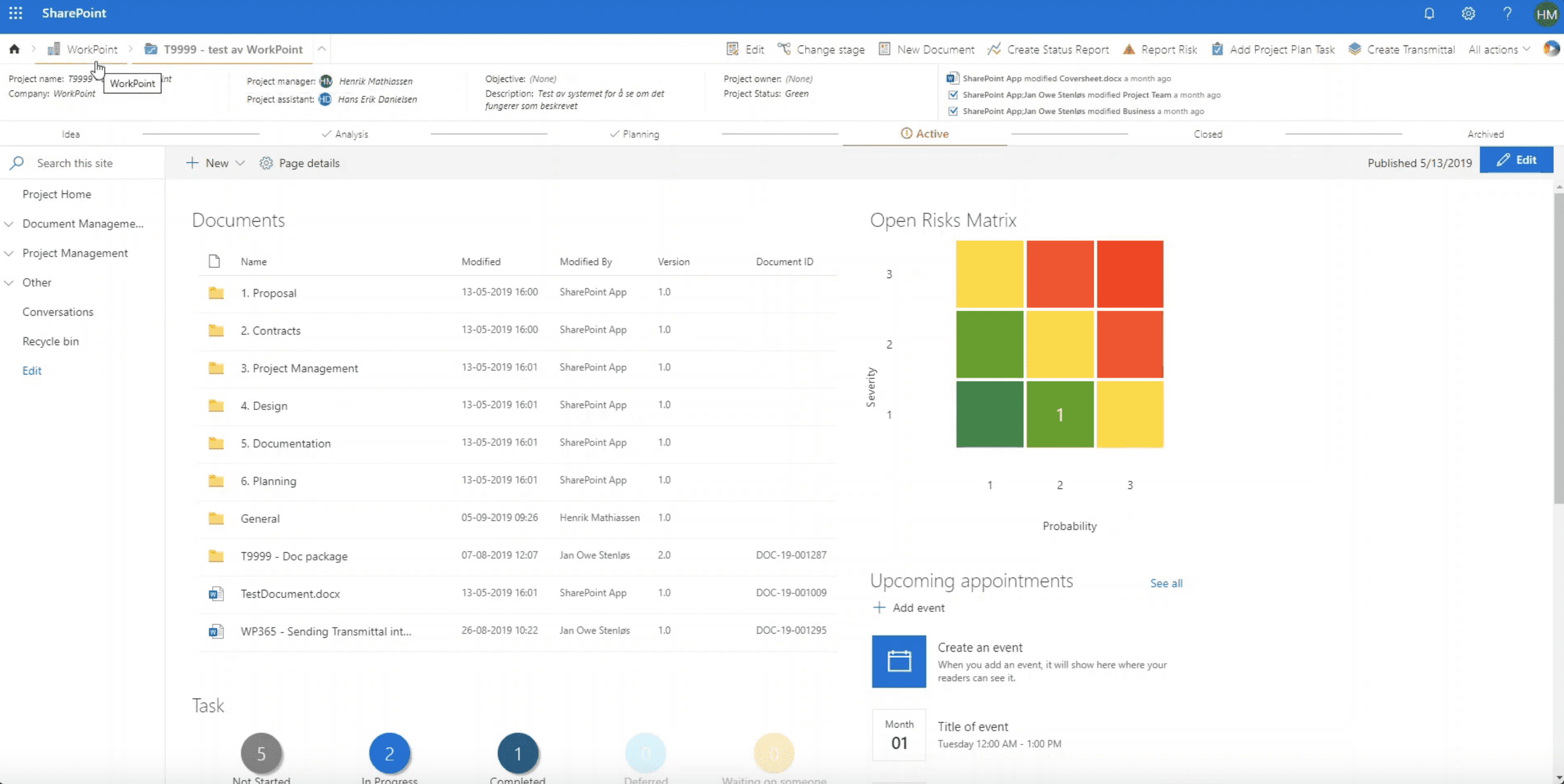Click the Change stage toolbar action

click(x=821, y=49)
